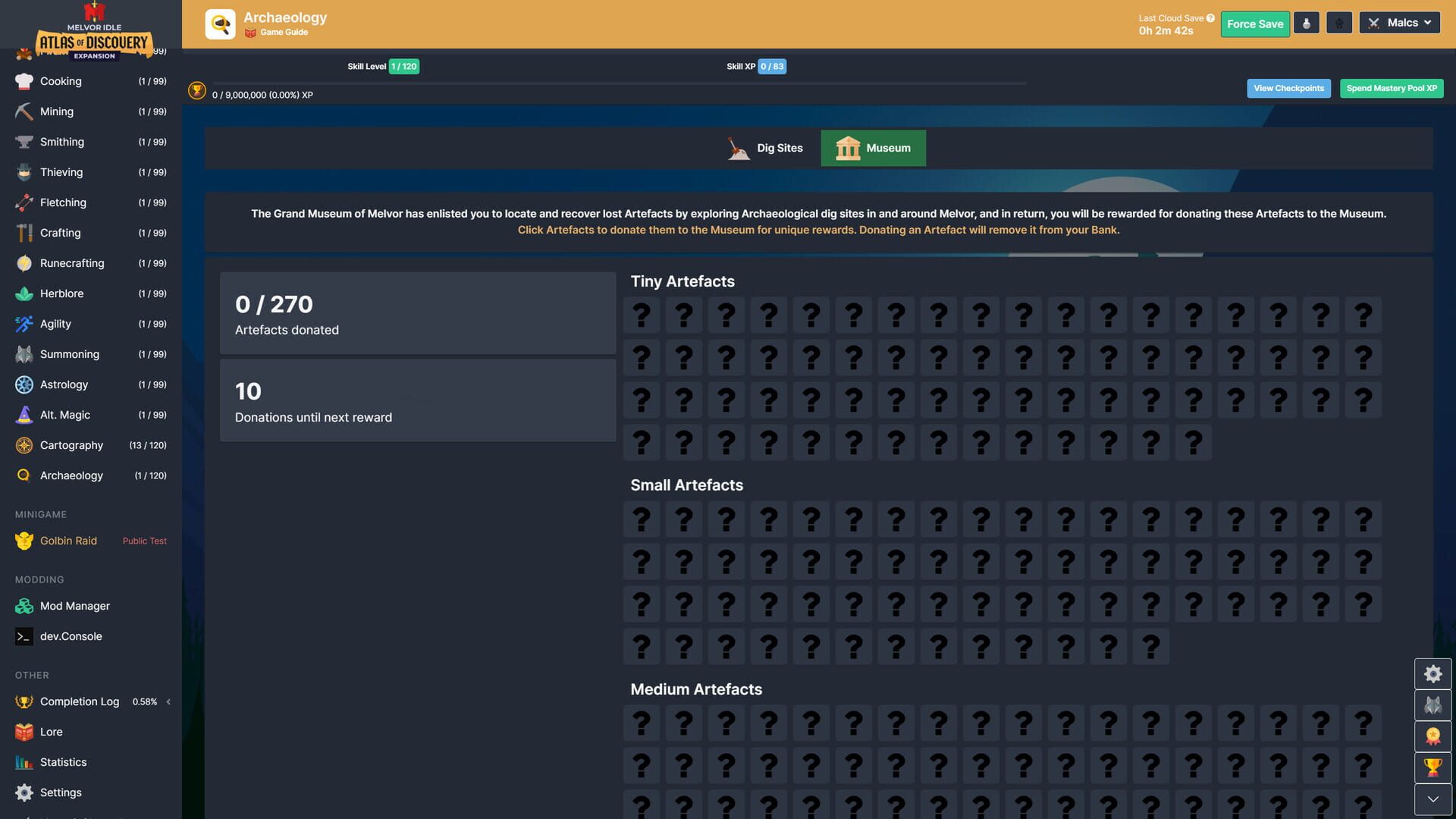Open the Malcs account dropdown
1456x819 pixels.
(1399, 22)
